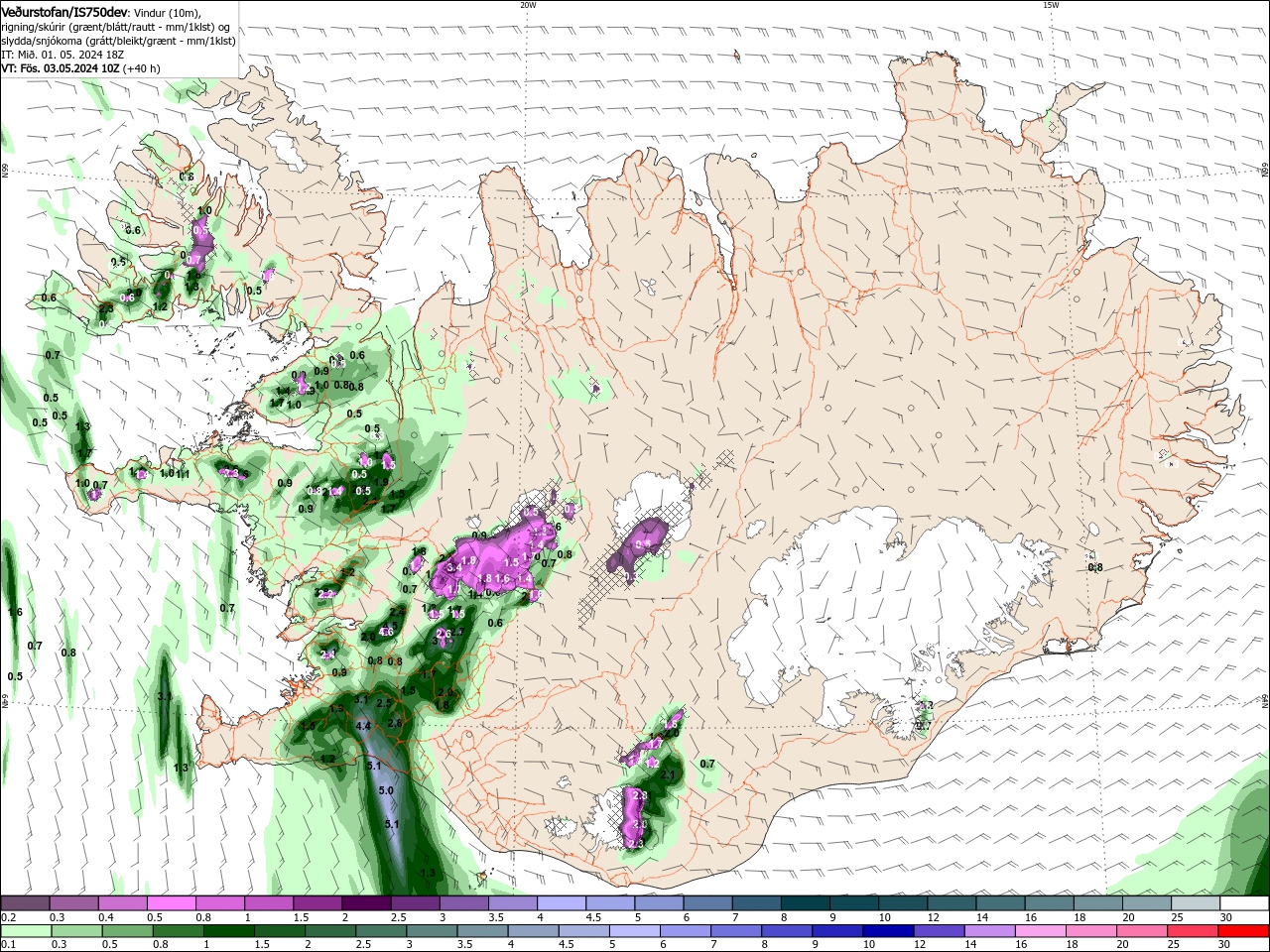The image size is (1270, 952).
Task: Select light pink lower swatch between 16 and 18
Action: 1040,931
